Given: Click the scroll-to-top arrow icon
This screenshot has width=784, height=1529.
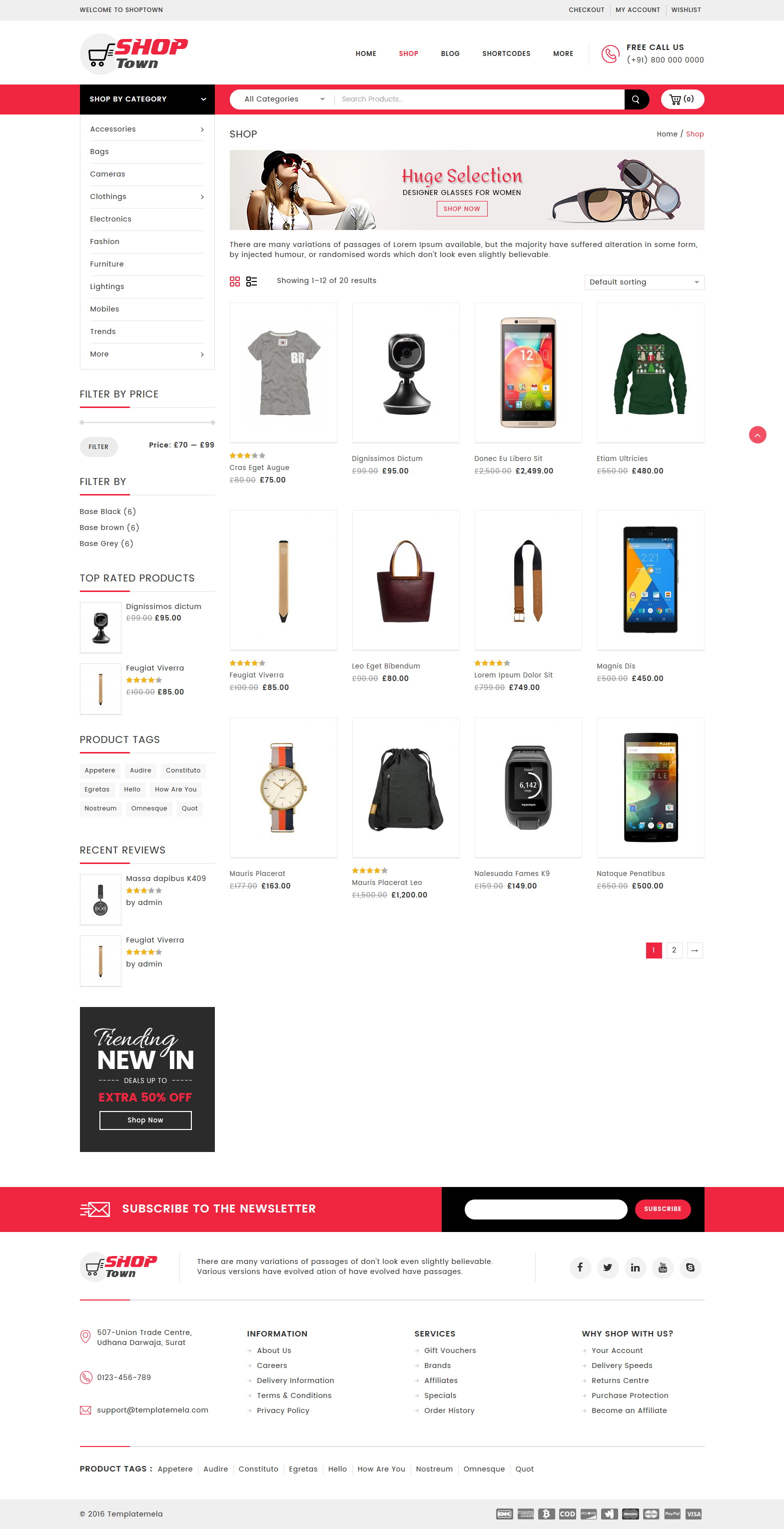Looking at the screenshot, I should click(758, 435).
